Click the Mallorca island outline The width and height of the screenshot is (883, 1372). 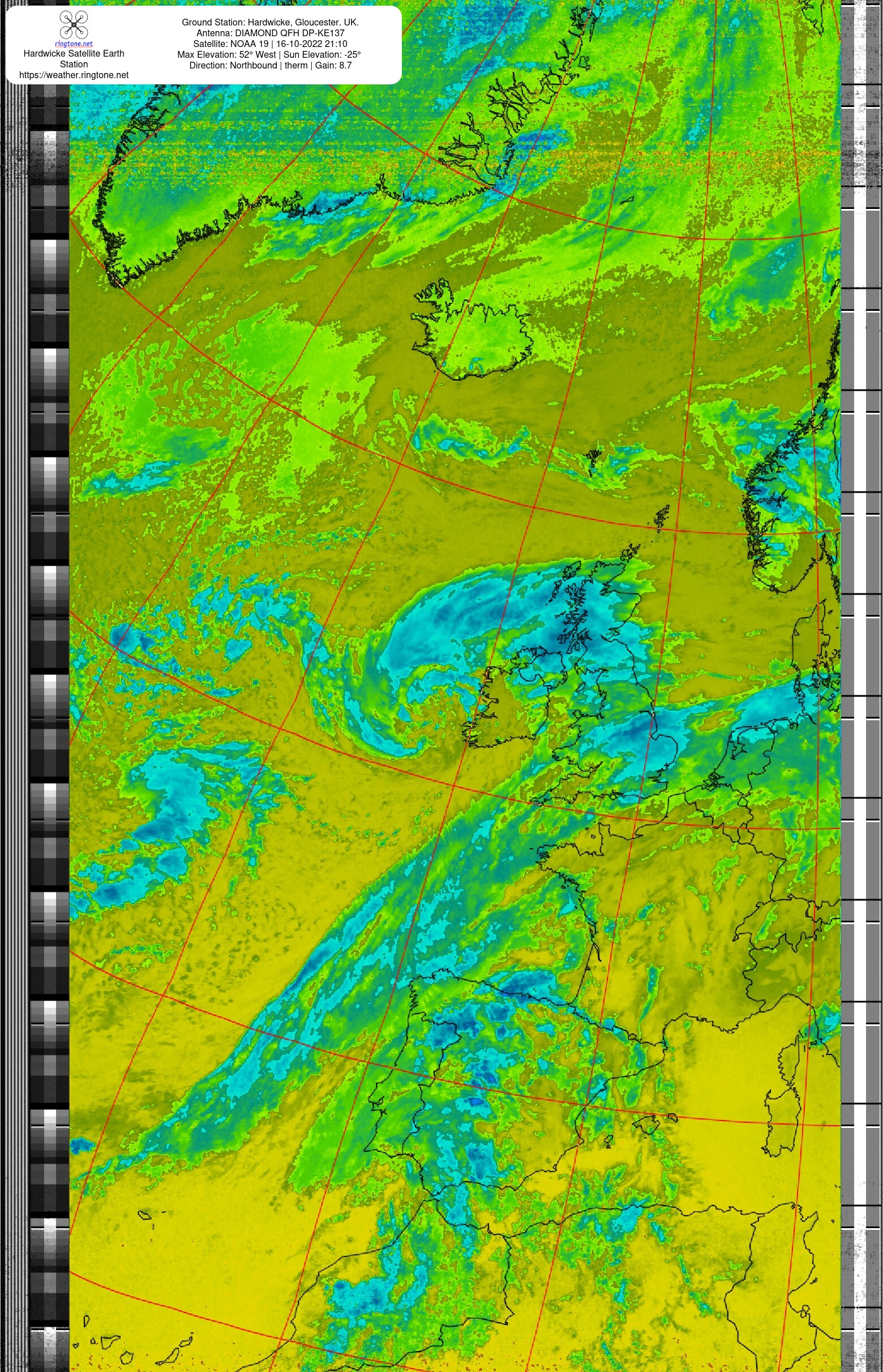click(x=647, y=1125)
